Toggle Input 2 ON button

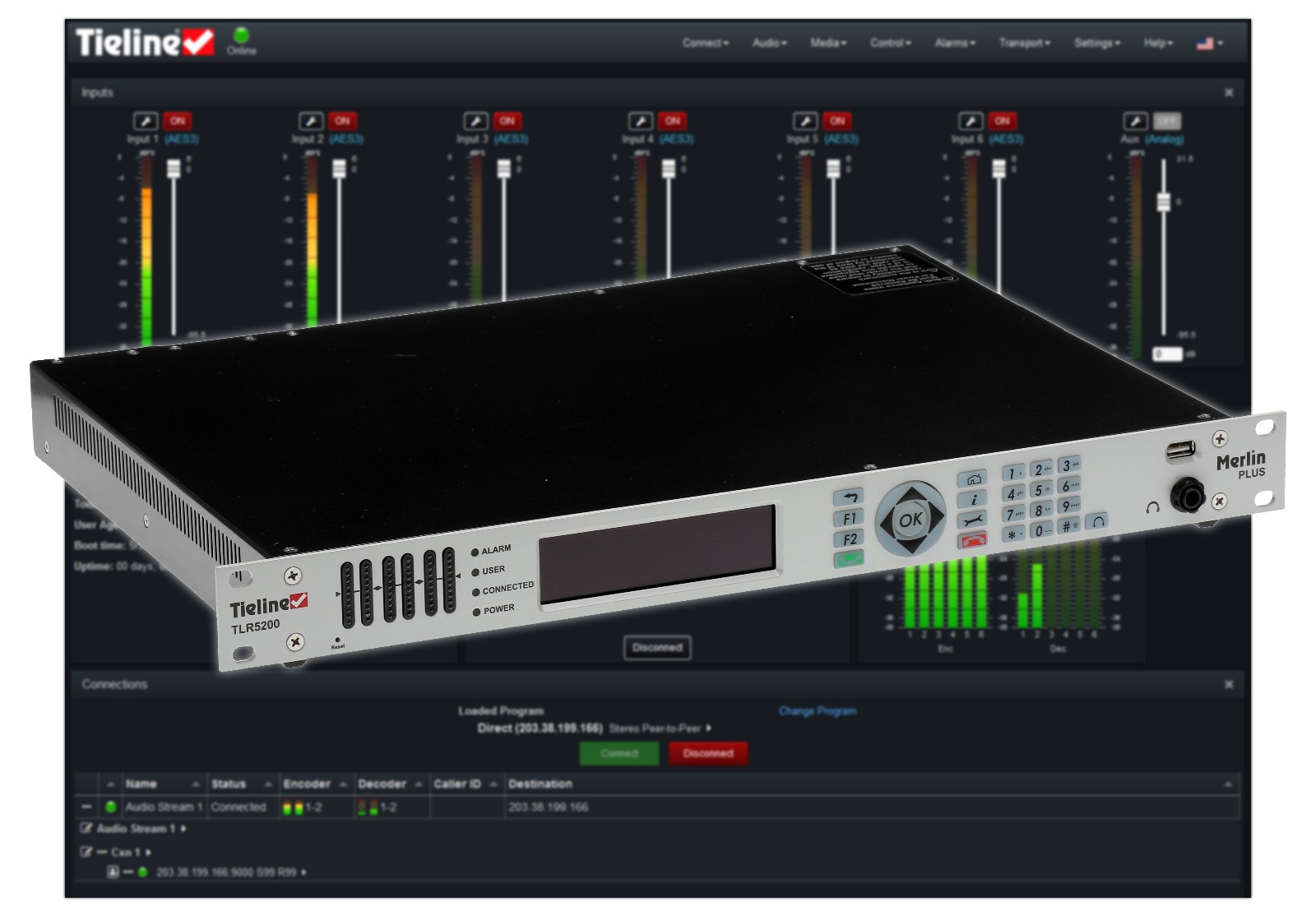click(x=343, y=121)
